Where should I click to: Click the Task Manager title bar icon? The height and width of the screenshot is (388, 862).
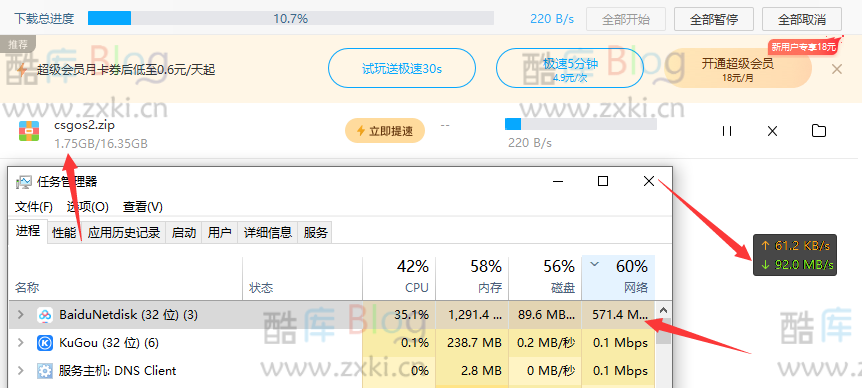tap(24, 182)
